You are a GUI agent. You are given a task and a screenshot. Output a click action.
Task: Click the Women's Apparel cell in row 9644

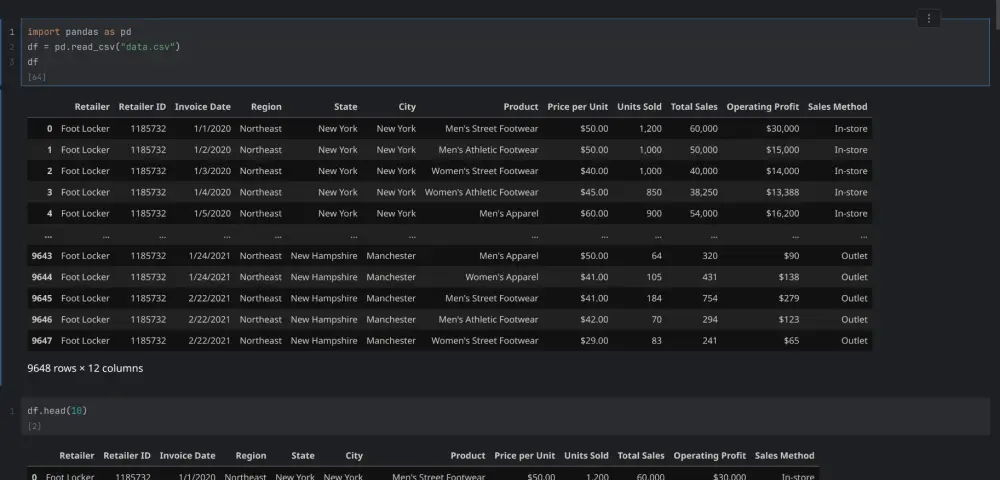tap(502, 277)
